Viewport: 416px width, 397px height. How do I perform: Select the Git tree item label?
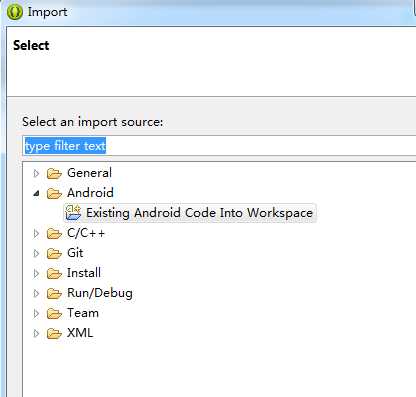pyautogui.click(x=75, y=253)
